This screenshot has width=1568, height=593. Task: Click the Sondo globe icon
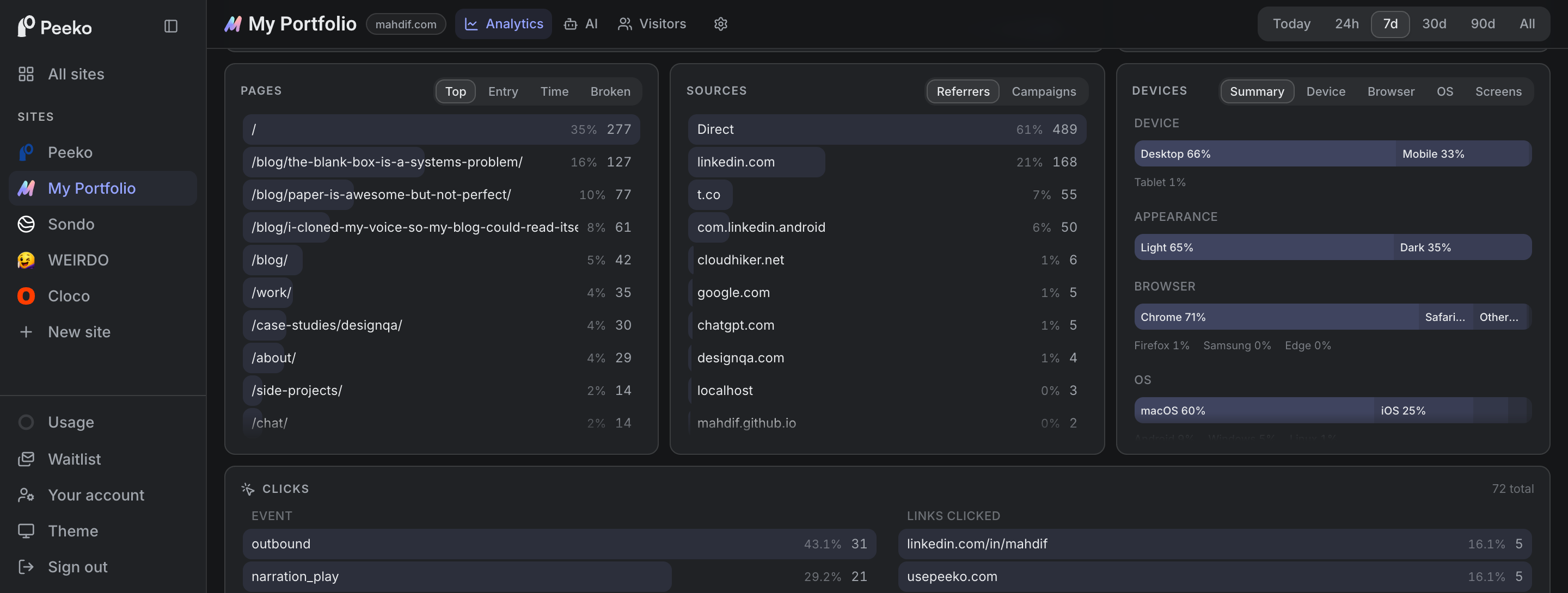(26, 224)
